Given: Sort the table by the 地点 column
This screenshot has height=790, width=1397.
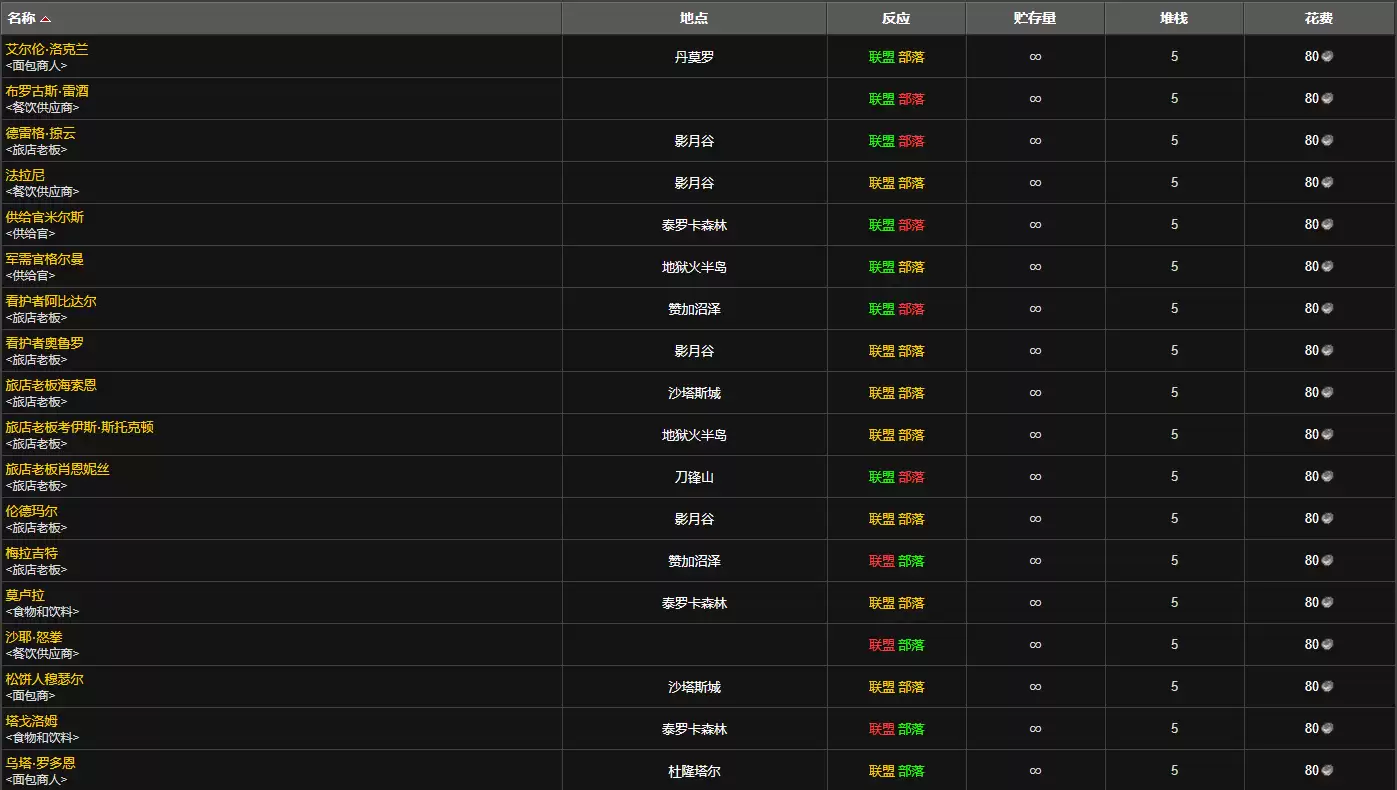Looking at the screenshot, I should [694, 17].
